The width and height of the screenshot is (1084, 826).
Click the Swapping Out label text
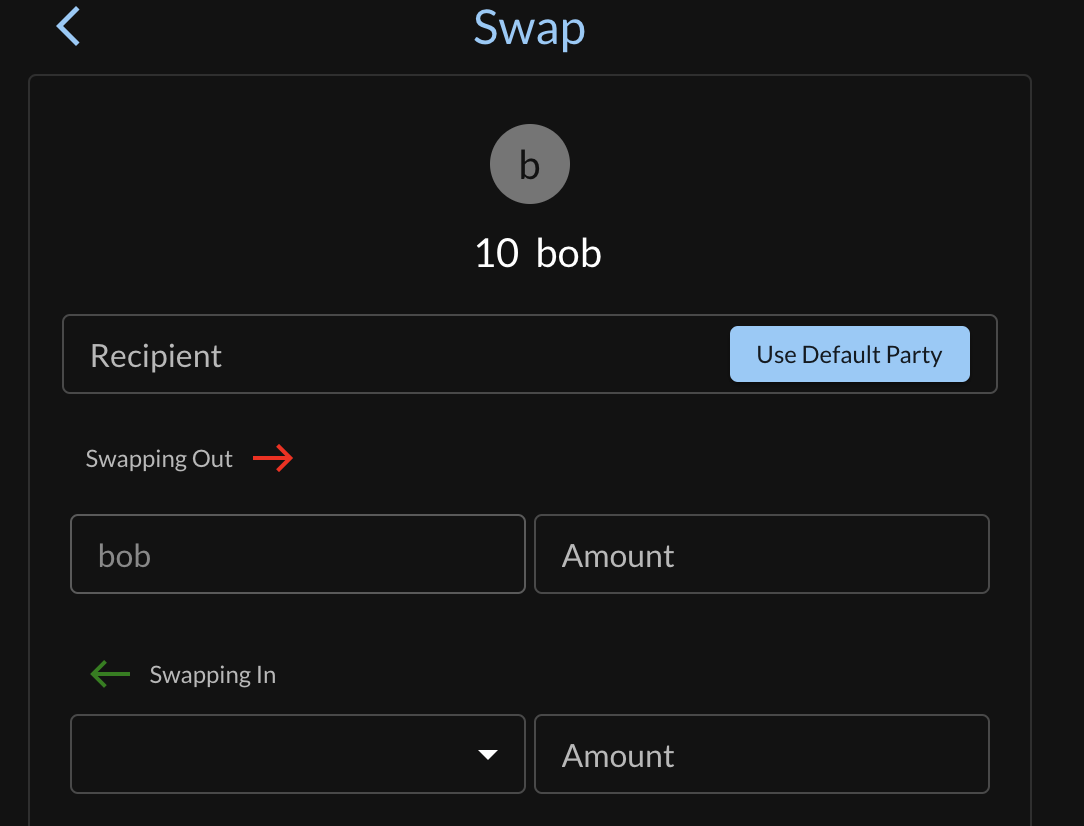click(x=159, y=459)
